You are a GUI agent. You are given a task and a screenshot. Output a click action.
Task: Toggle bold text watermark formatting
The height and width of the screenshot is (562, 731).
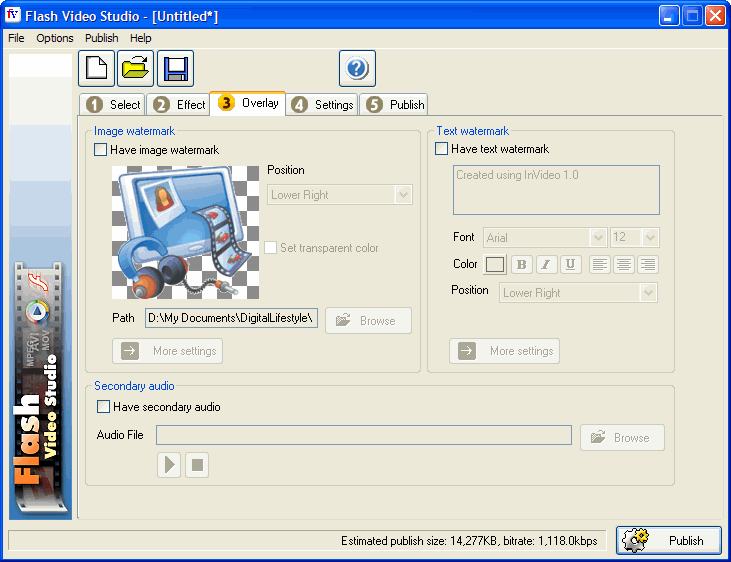click(x=522, y=264)
